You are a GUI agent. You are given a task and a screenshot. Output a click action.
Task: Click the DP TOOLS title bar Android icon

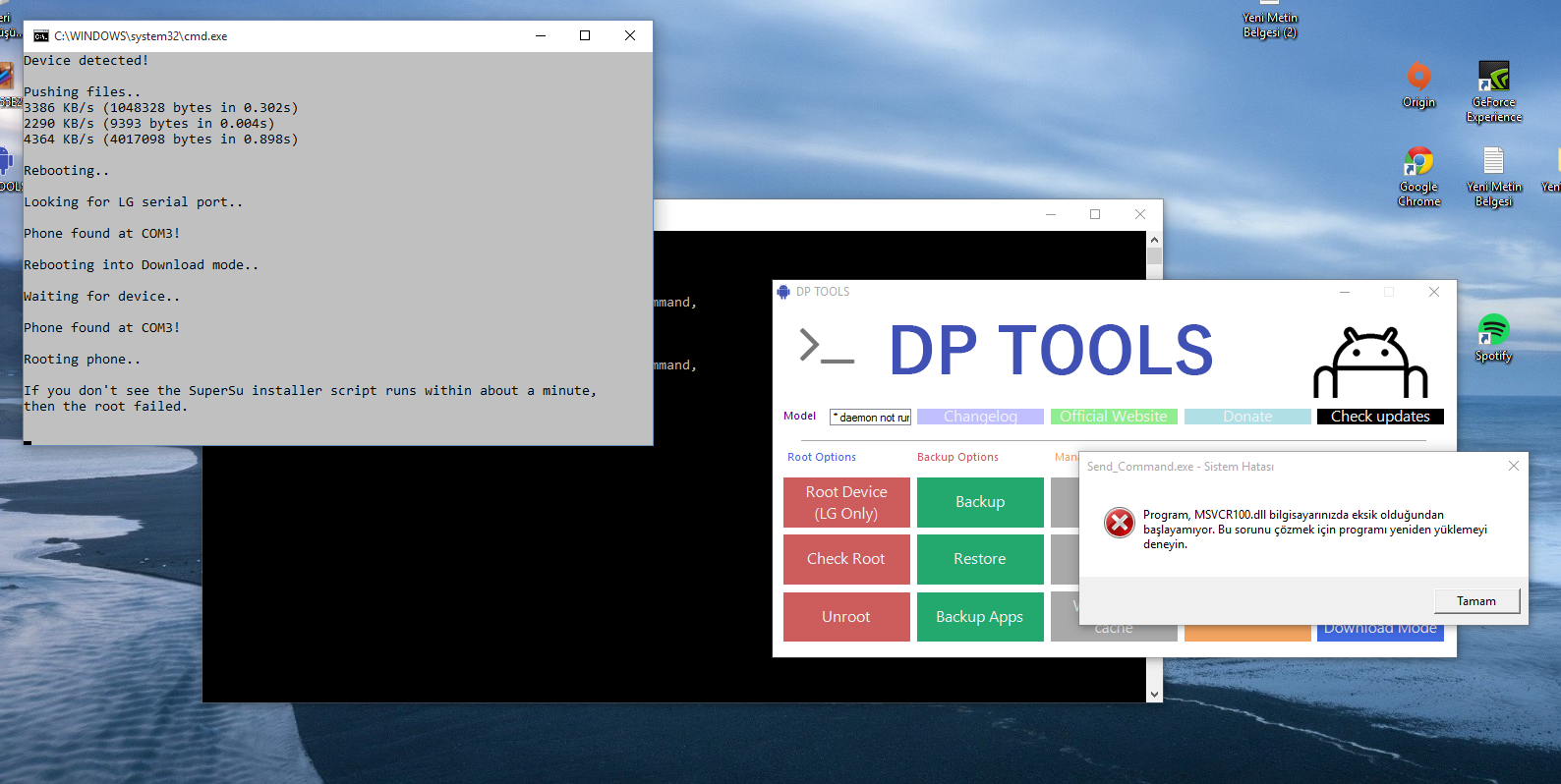click(783, 292)
